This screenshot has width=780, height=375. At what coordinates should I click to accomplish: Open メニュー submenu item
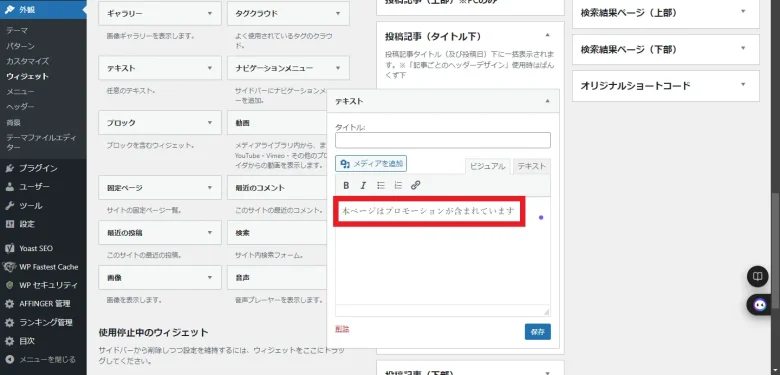click(x=20, y=92)
